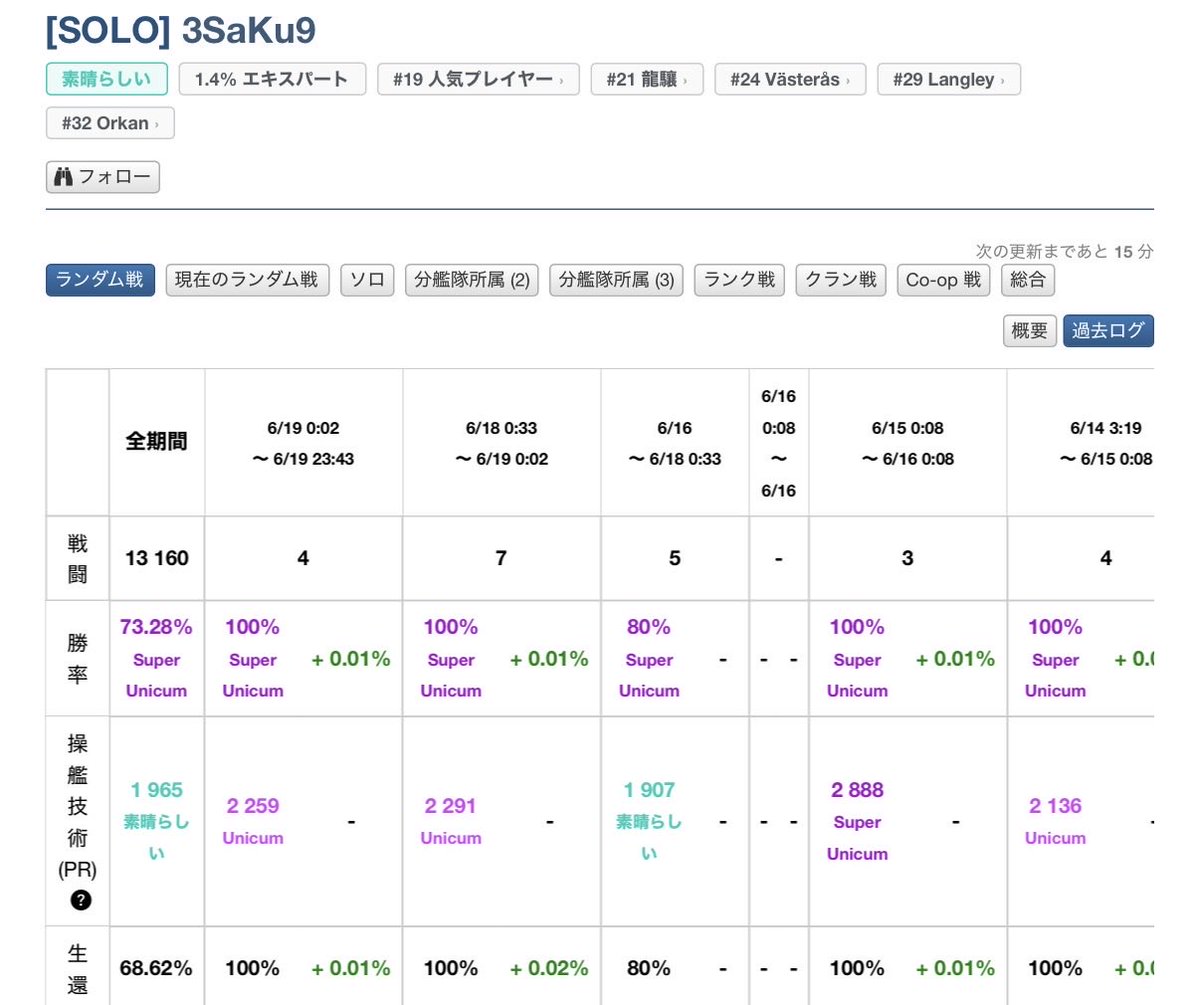The width and height of the screenshot is (1200, 1005).
Task: Click the 次の更新まであと 15 分 notice
Action: 1064,252
